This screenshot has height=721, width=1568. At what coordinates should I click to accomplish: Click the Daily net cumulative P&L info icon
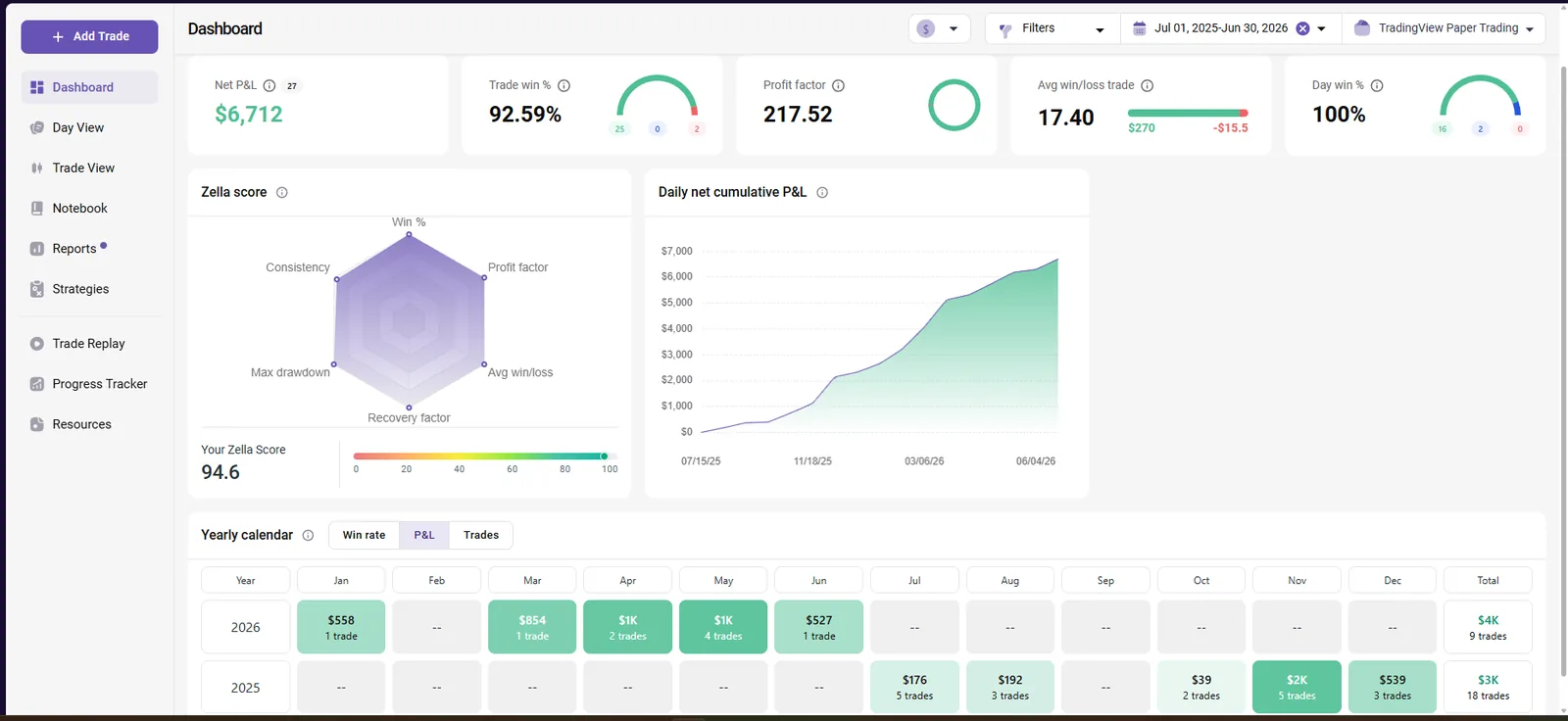pos(822,192)
